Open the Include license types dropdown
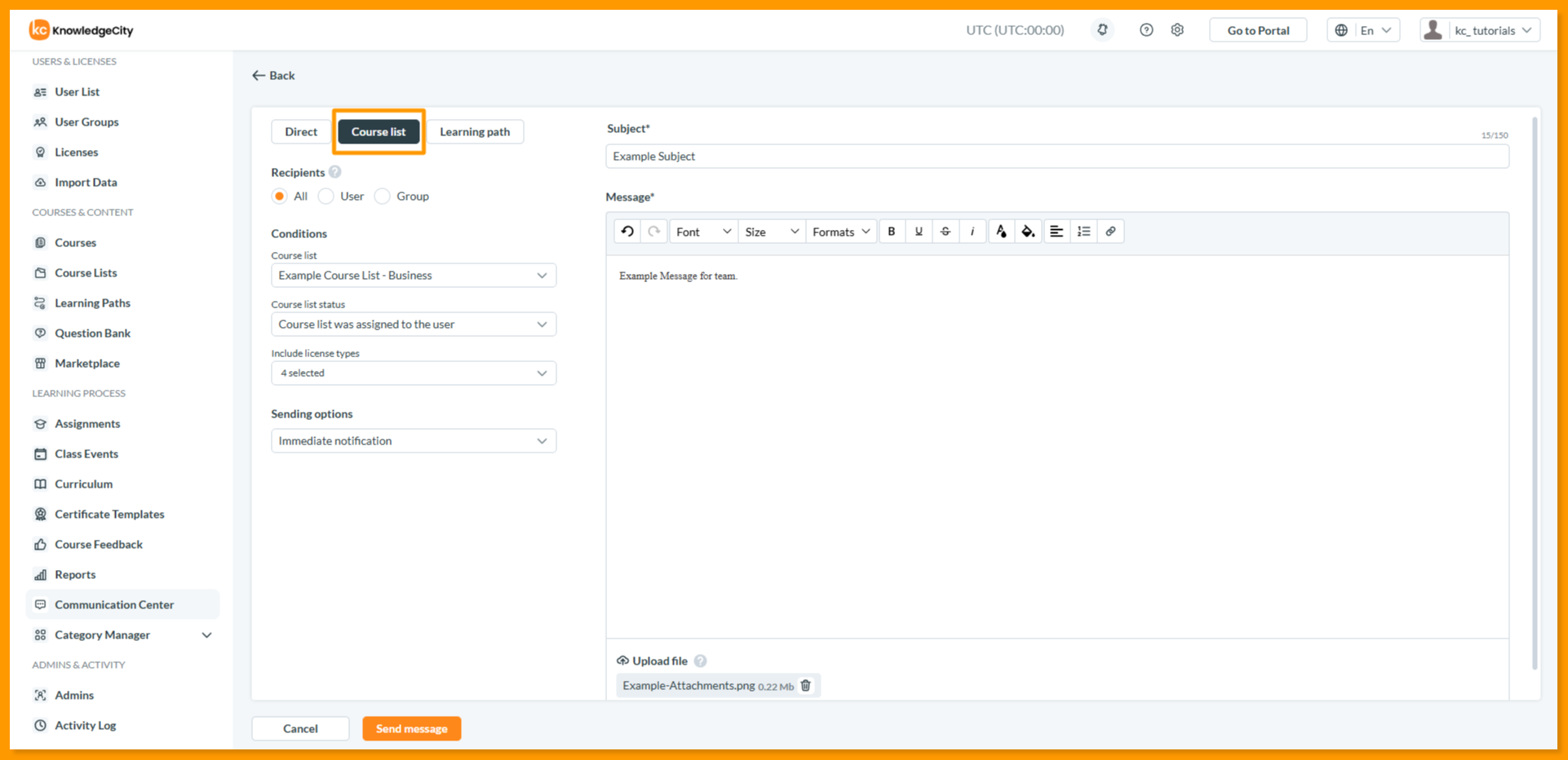1568x760 pixels. pos(414,373)
